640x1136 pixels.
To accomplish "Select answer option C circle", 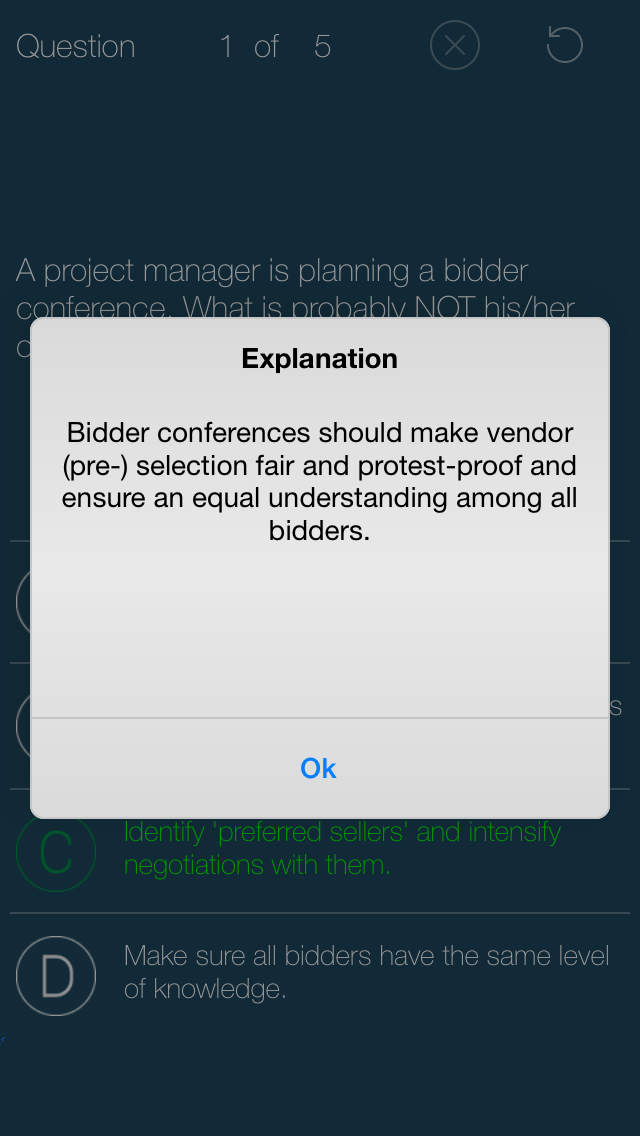I will click(x=56, y=852).
